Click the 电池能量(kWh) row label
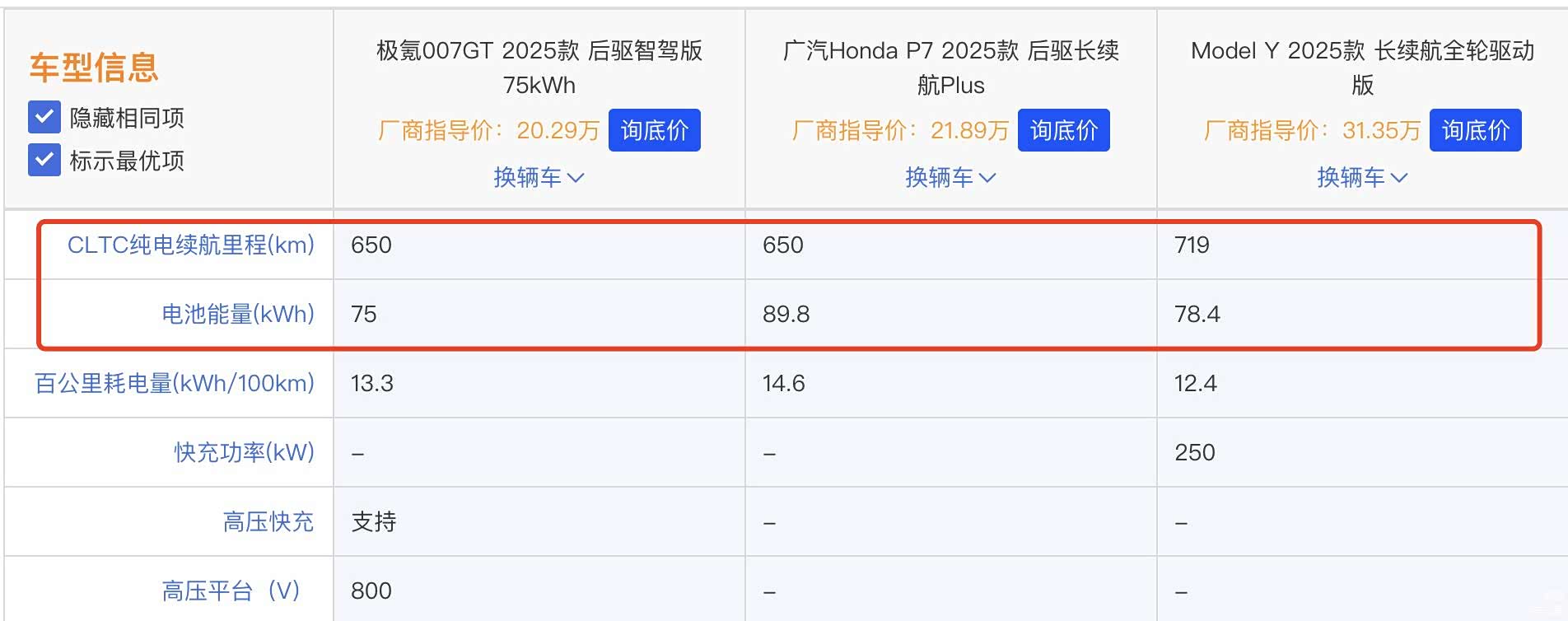Image resolution: width=1568 pixels, height=621 pixels. pos(237,314)
